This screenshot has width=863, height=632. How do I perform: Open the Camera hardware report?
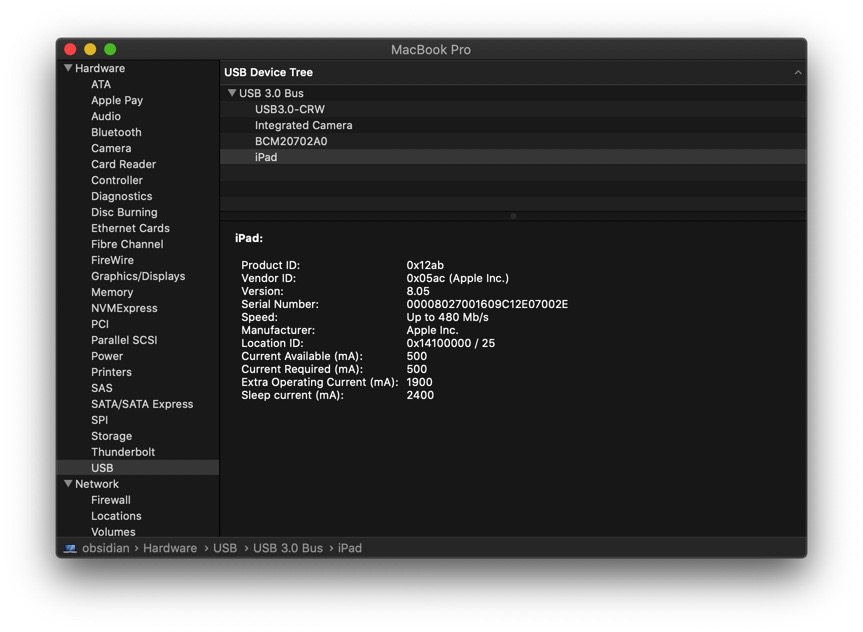tap(111, 148)
